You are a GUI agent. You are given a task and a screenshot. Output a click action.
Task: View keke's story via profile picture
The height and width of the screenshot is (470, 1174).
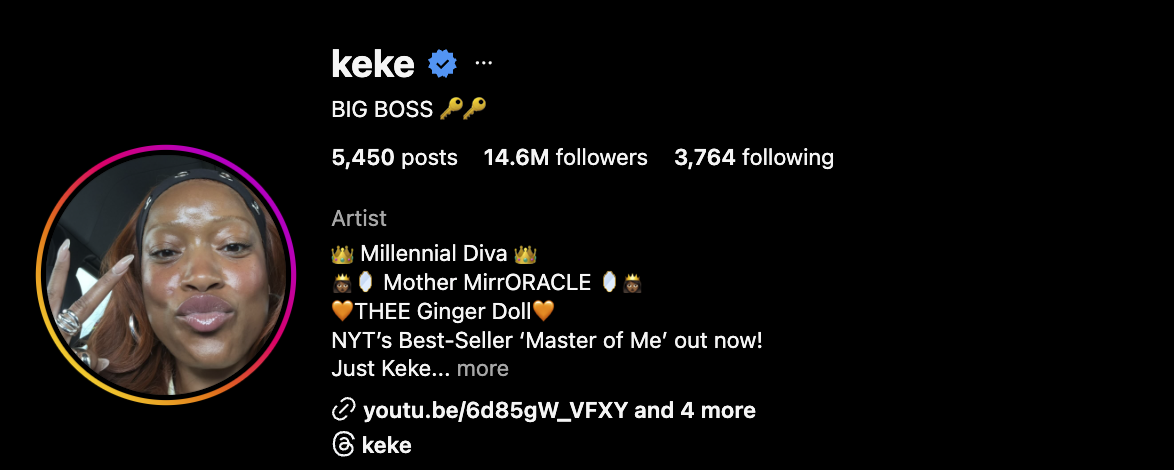166,275
